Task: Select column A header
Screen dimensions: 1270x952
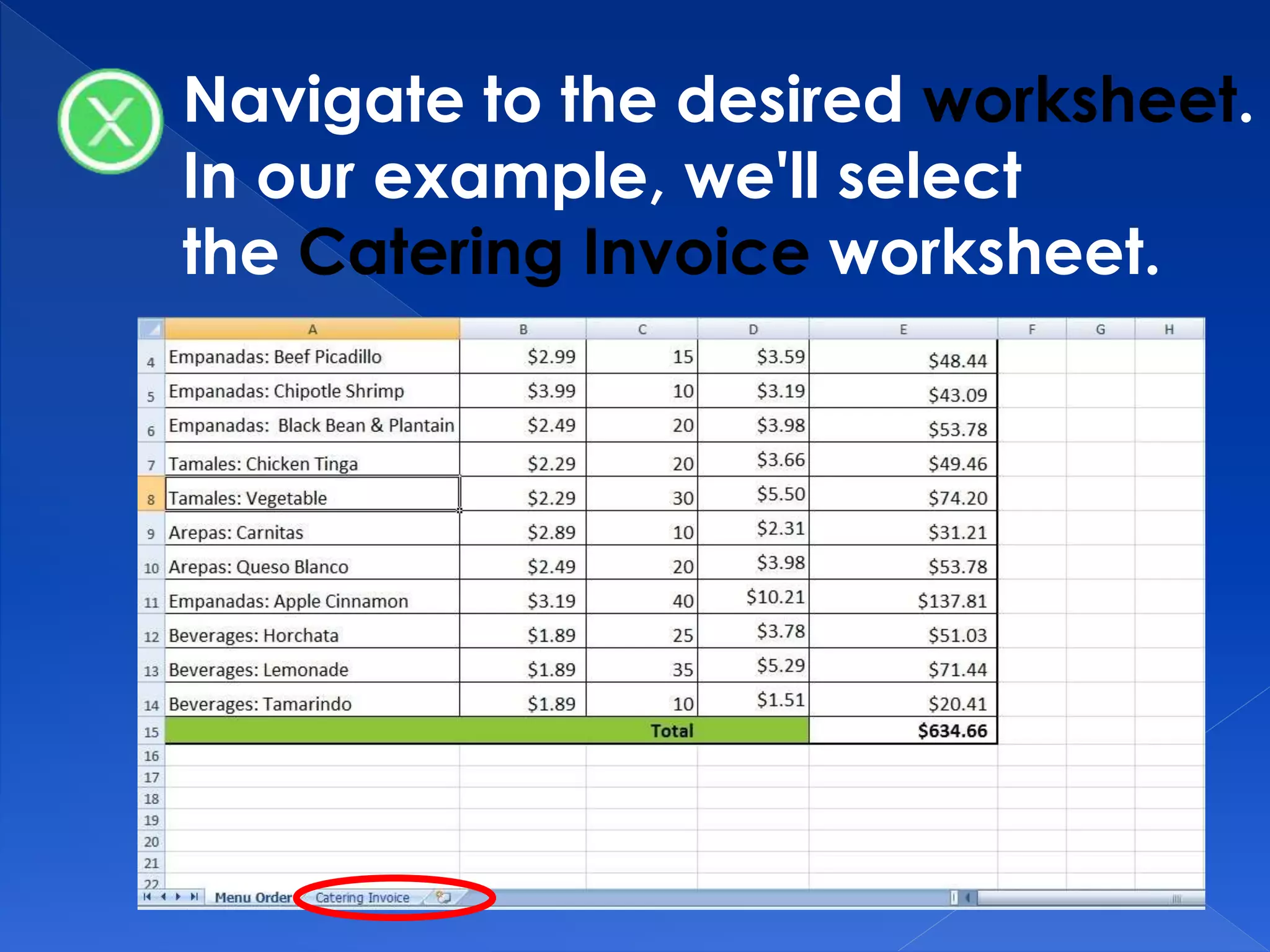Action: tap(313, 329)
